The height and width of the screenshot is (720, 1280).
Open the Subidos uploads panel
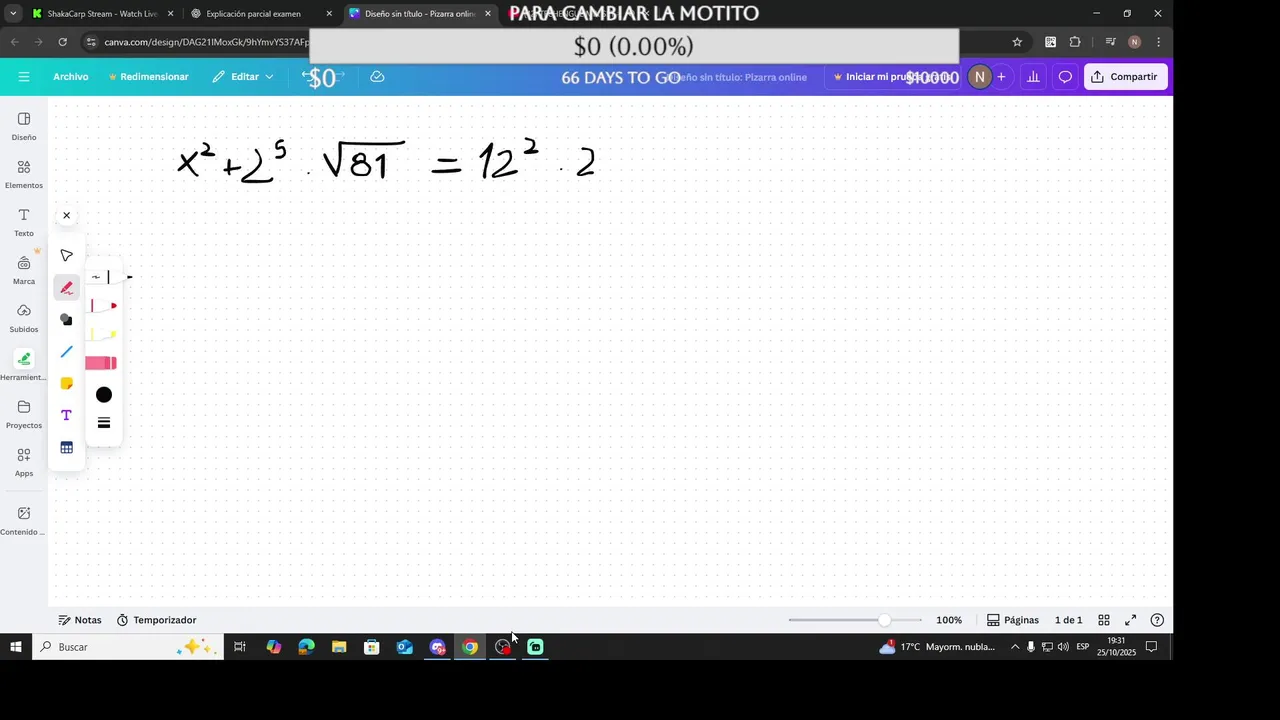pyautogui.click(x=24, y=318)
